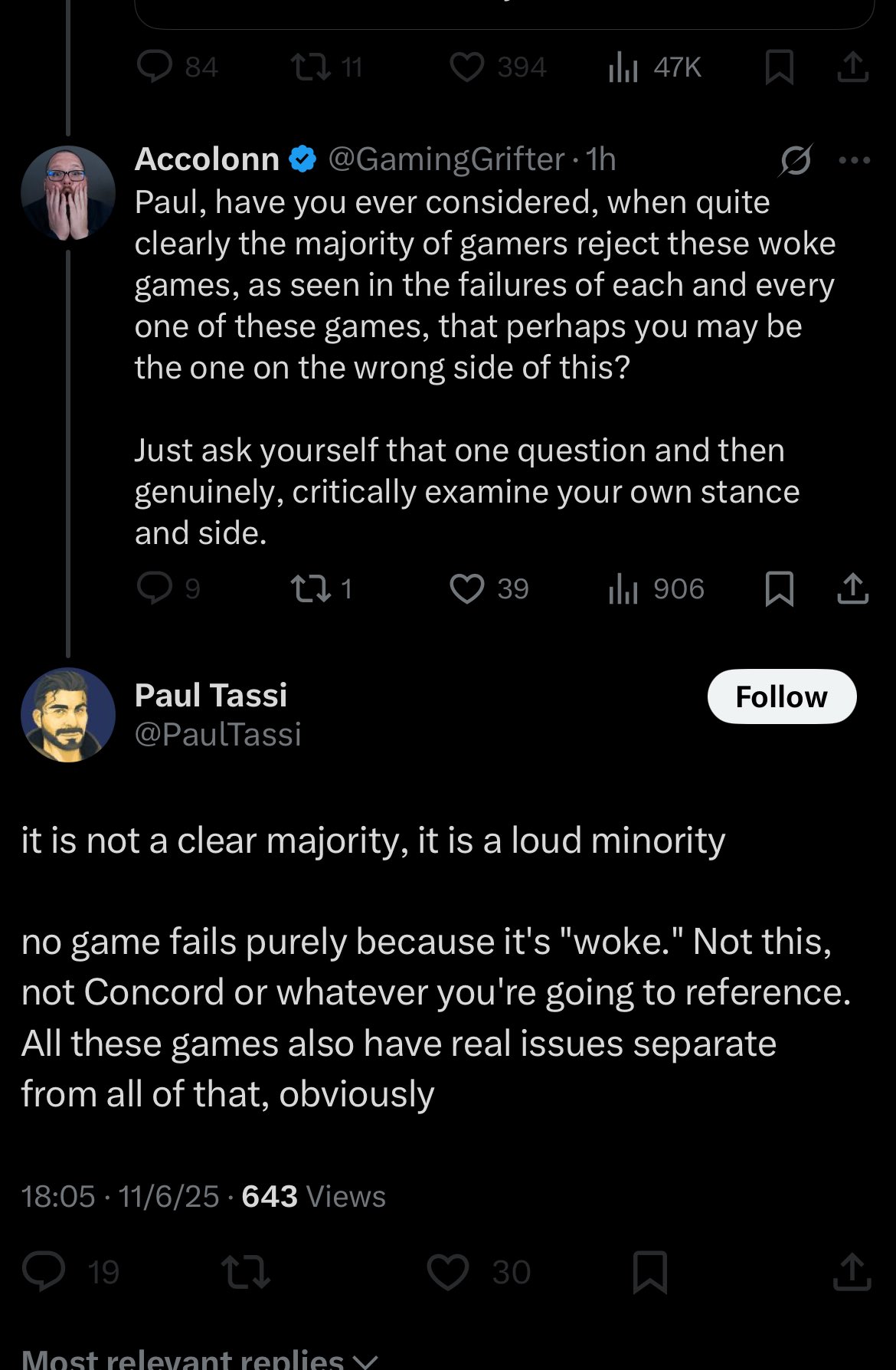
Task: Repost Accolonn's tweet with 1 repost
Action: click(310, 588)
